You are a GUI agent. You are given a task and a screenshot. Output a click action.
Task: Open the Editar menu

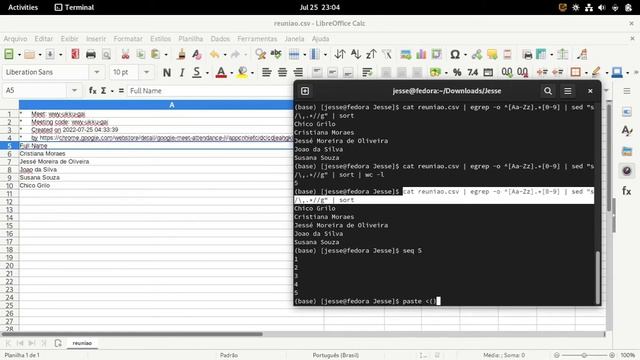tap(44, 39)
